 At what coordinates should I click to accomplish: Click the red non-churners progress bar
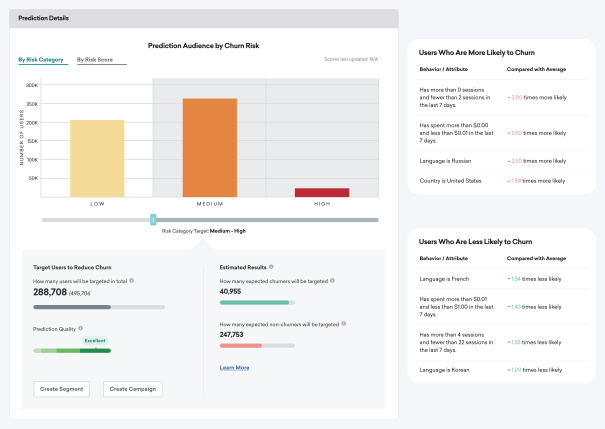257,346
